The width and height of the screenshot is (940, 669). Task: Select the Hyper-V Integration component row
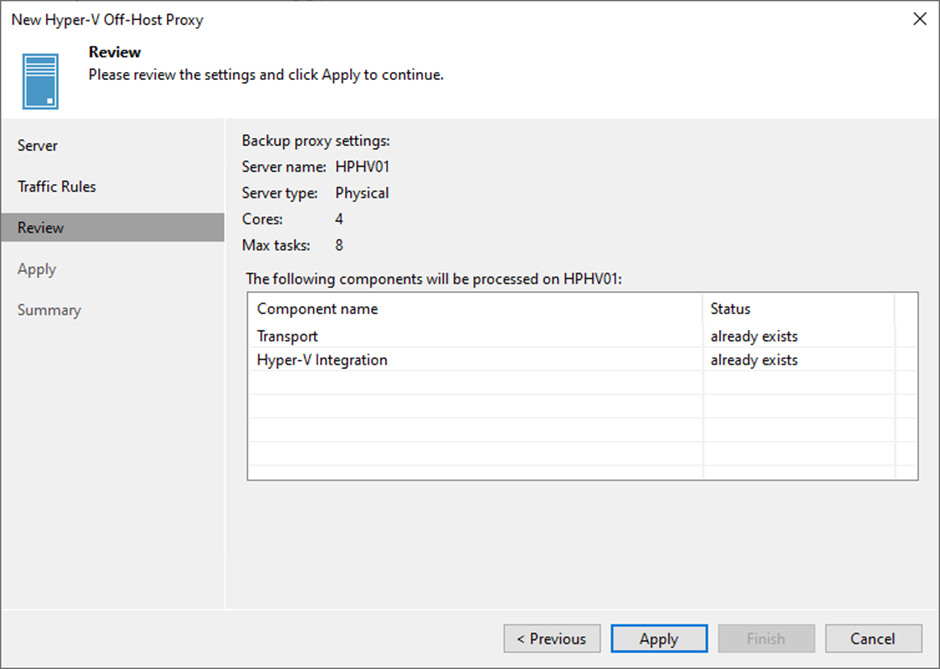click(582, 360)
